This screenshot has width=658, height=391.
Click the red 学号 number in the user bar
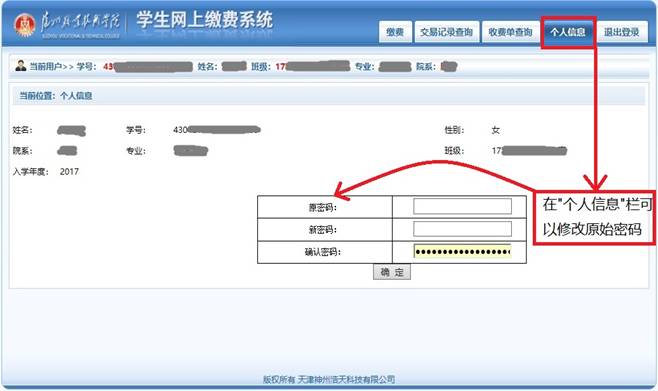148,67
